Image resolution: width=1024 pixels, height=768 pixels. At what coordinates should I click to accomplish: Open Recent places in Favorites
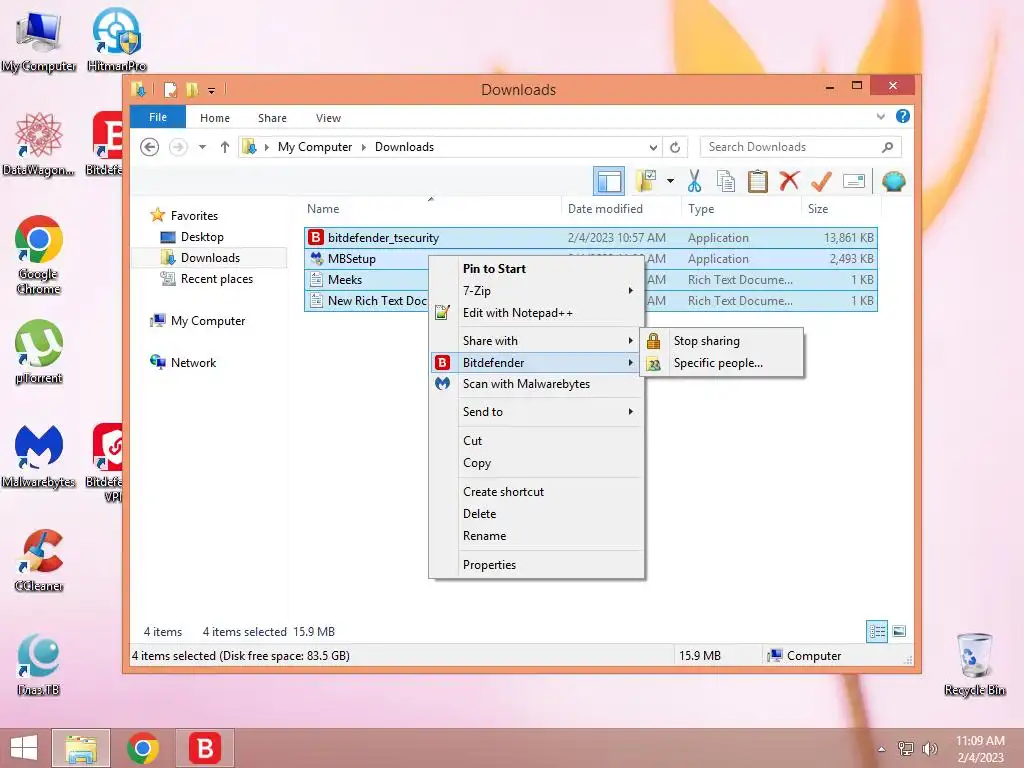(206, 279)
